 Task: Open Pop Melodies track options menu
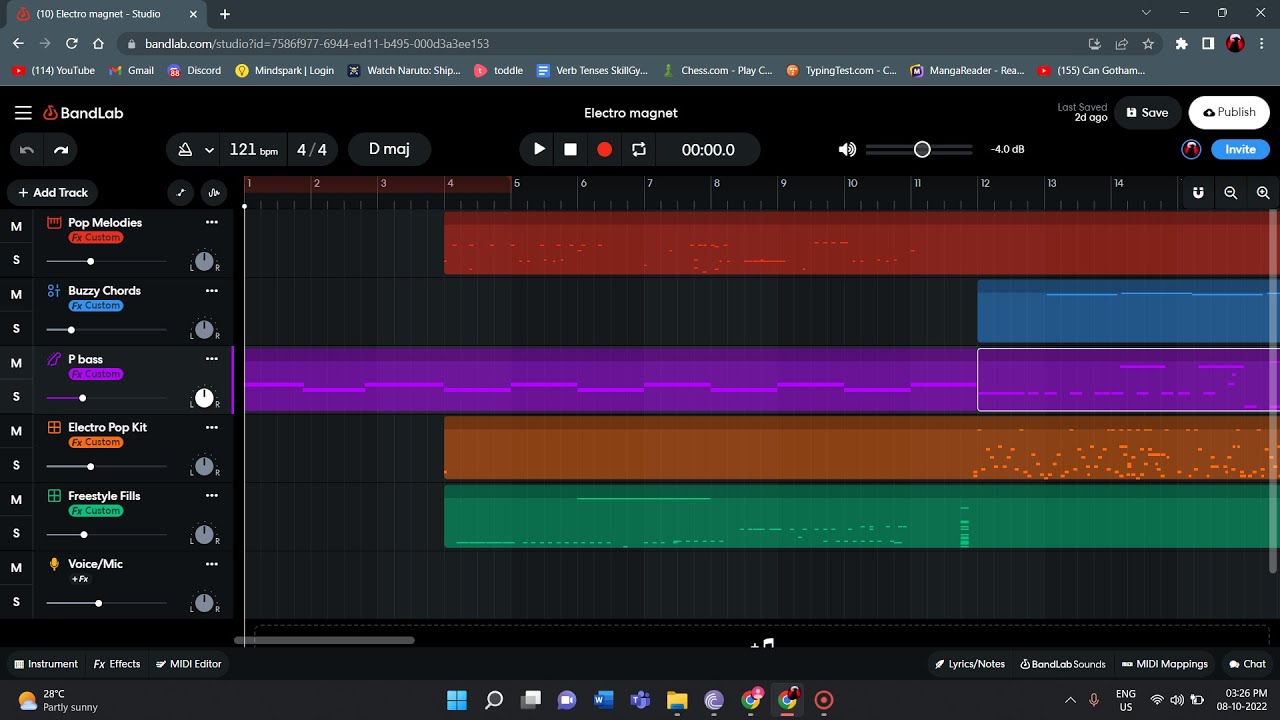pos(211,222)
